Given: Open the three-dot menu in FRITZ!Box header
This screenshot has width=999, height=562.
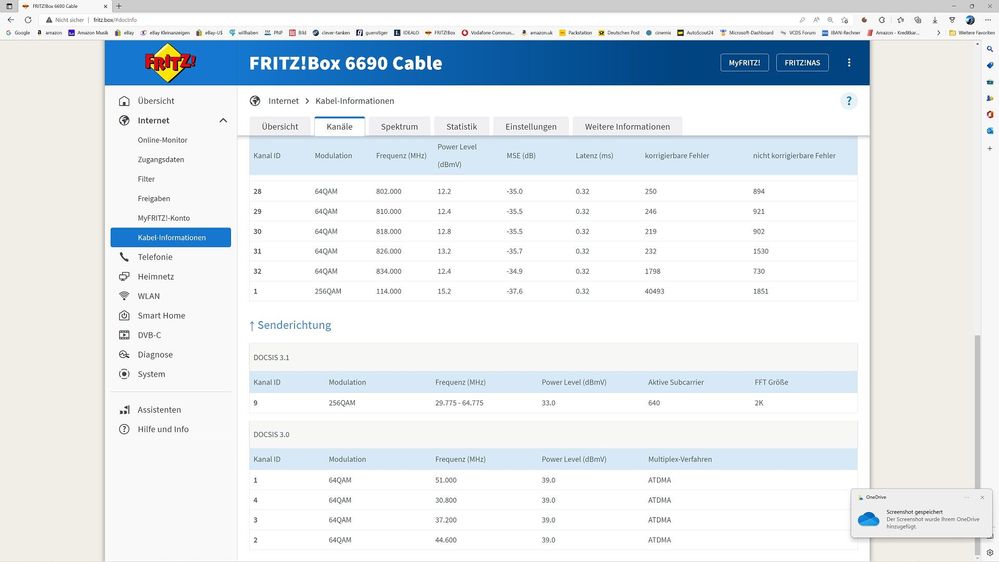Looking at the screenshot, I should tap(849, 62).
